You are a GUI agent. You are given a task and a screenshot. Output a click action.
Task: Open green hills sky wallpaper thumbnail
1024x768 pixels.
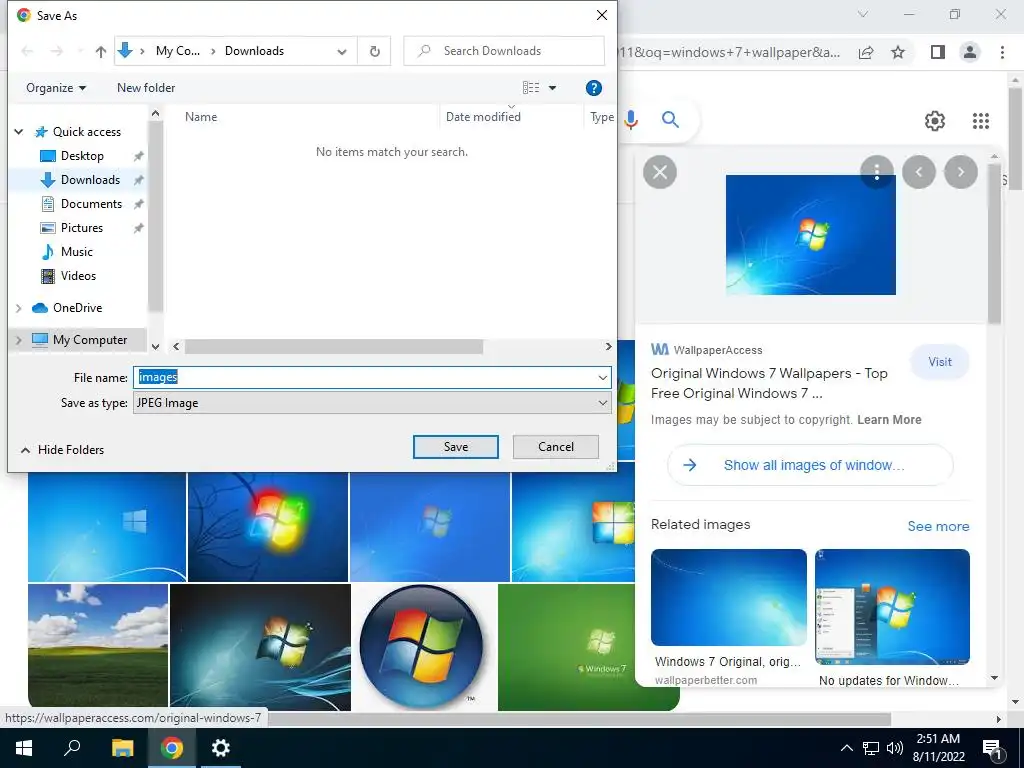tap(98, 647)
